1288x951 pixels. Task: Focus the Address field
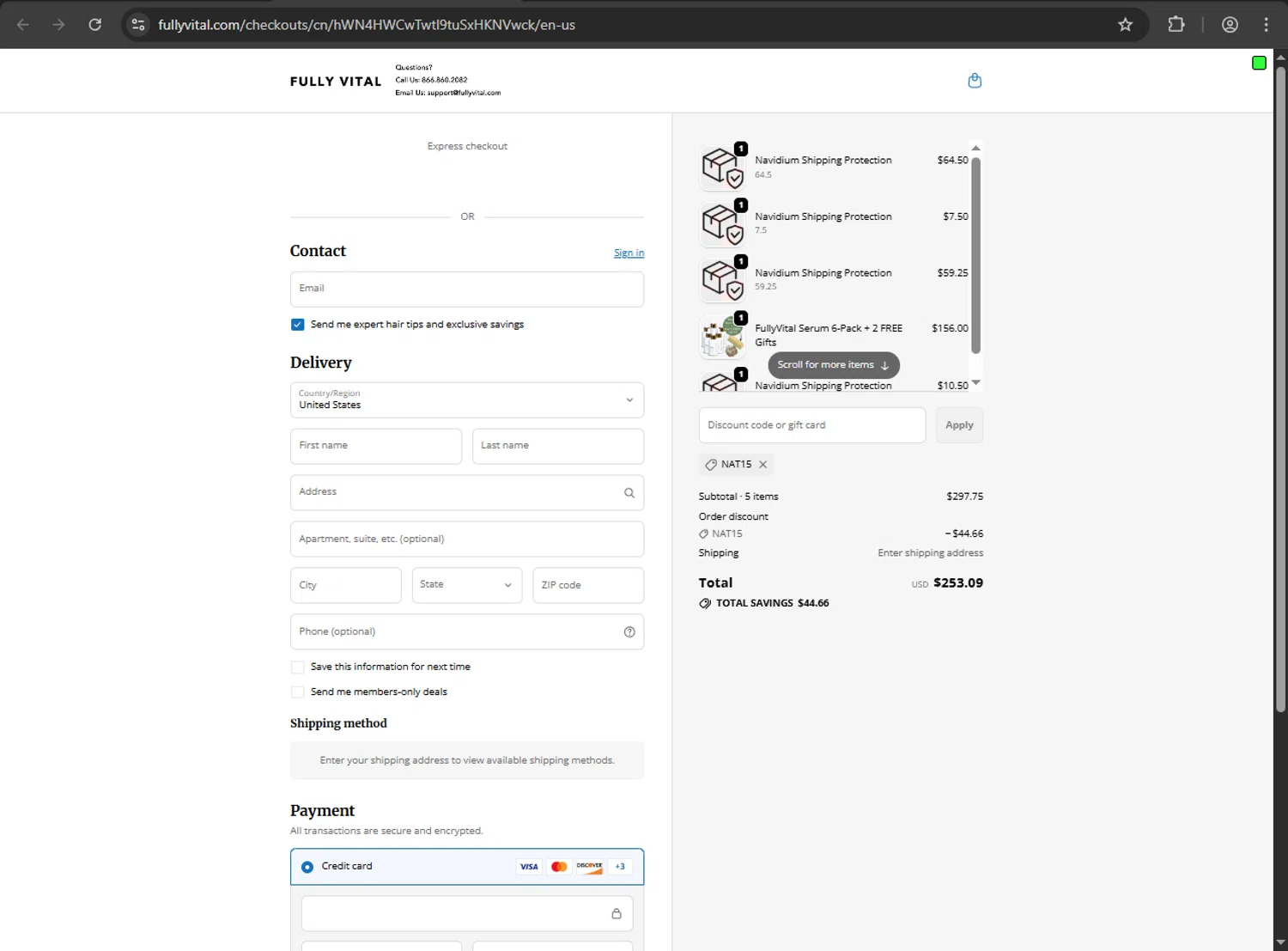point(467,493)
